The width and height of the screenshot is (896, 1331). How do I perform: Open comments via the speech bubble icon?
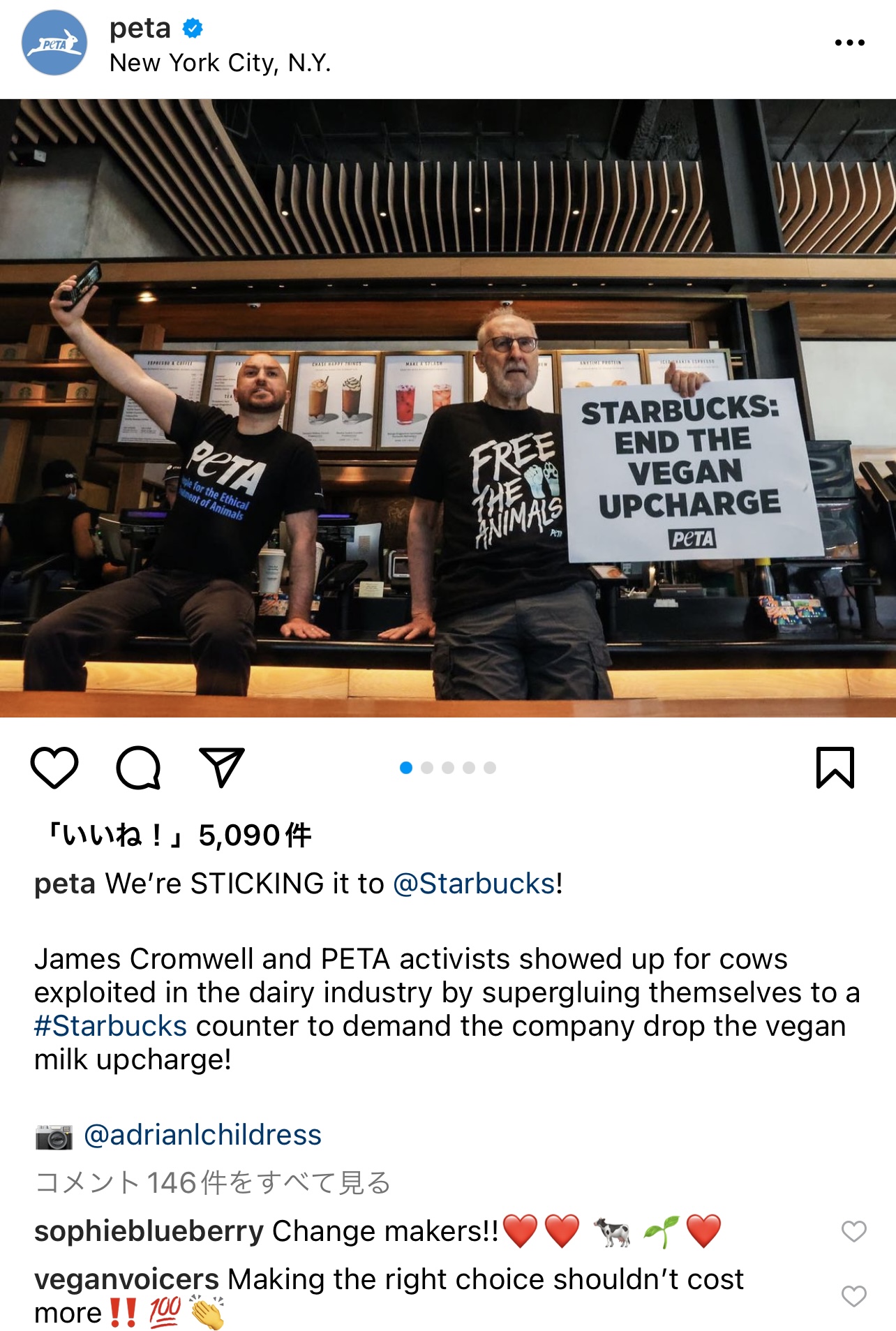point(138,768)
